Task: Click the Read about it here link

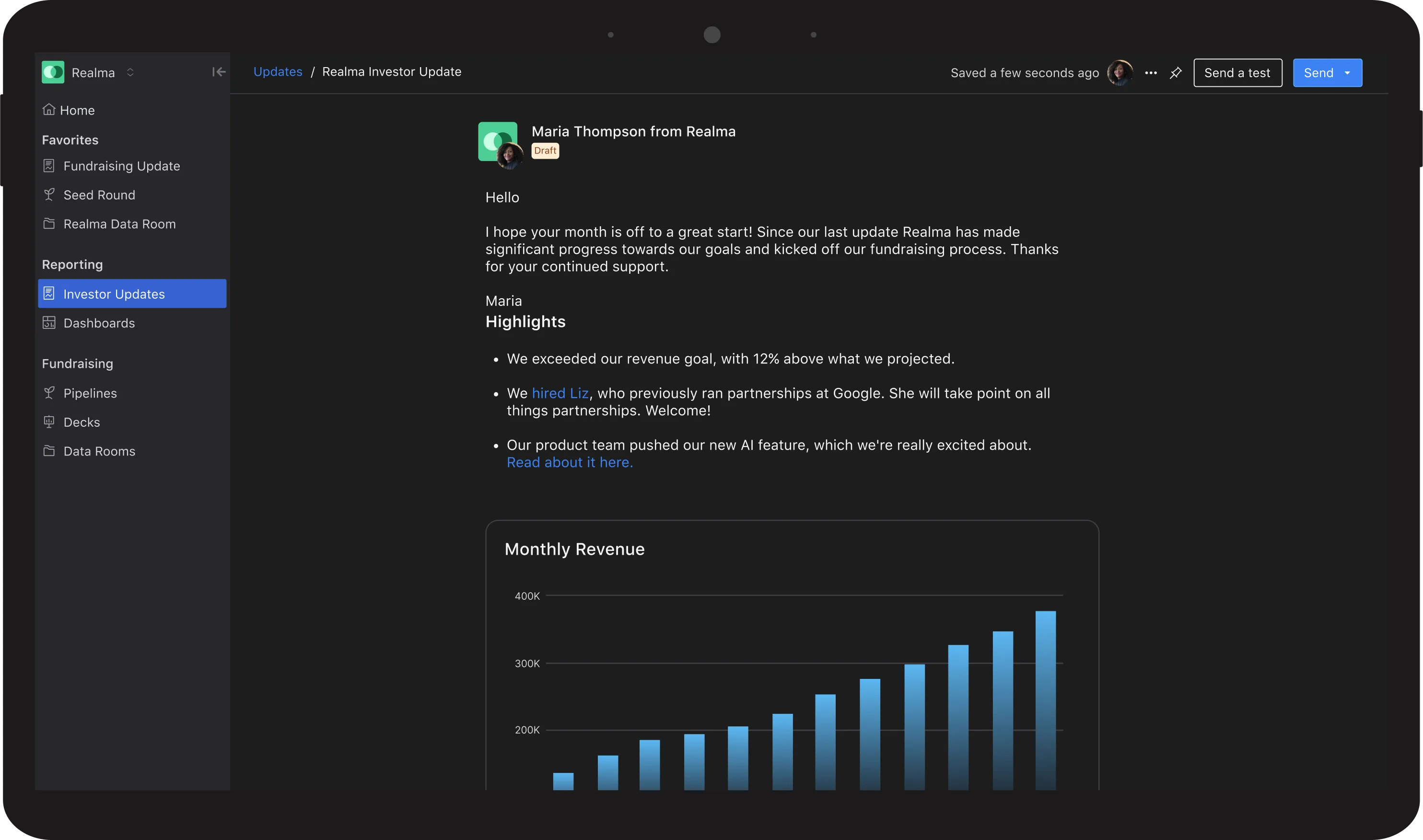Action: click(x=570, y=462)
